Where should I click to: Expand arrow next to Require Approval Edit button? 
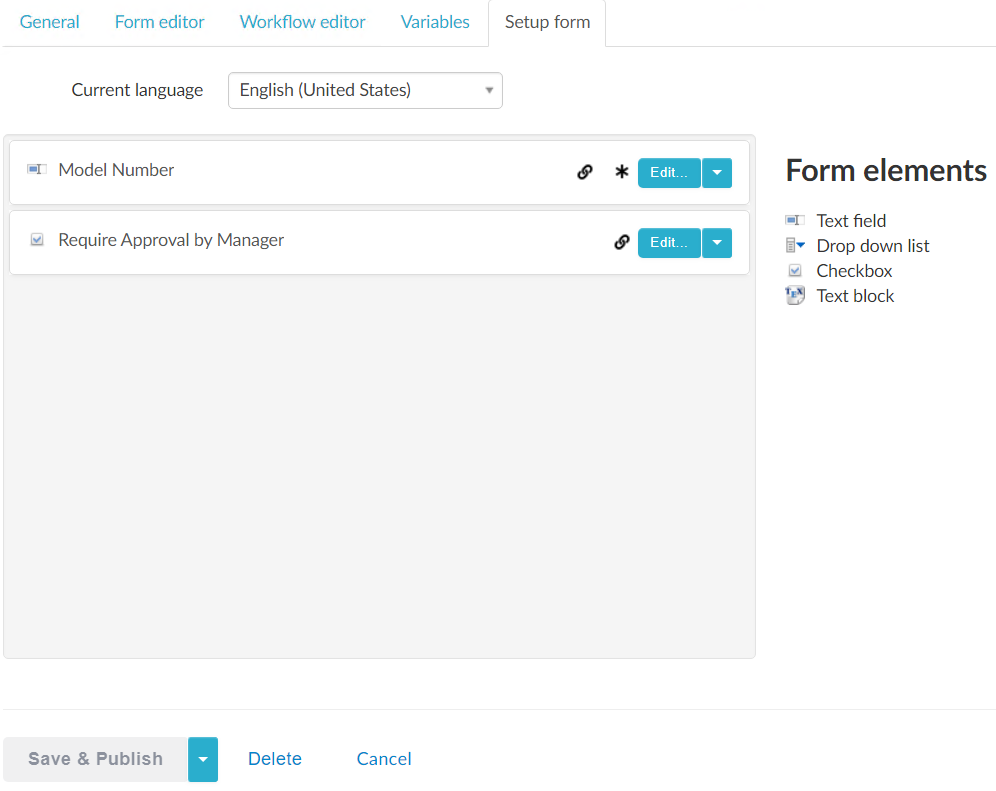coord(717,243)
